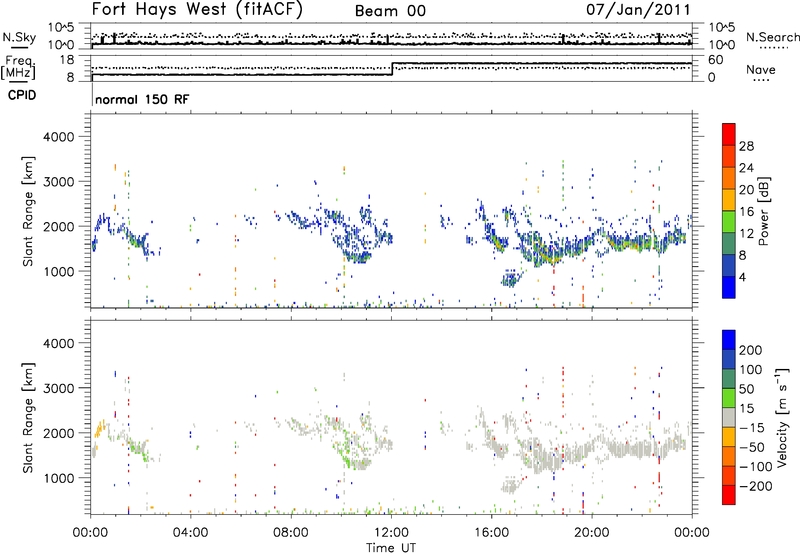The width and height of the screenshot is (800, 554).
Task: Select the 'N.Search' legend label
Action: 772,37
